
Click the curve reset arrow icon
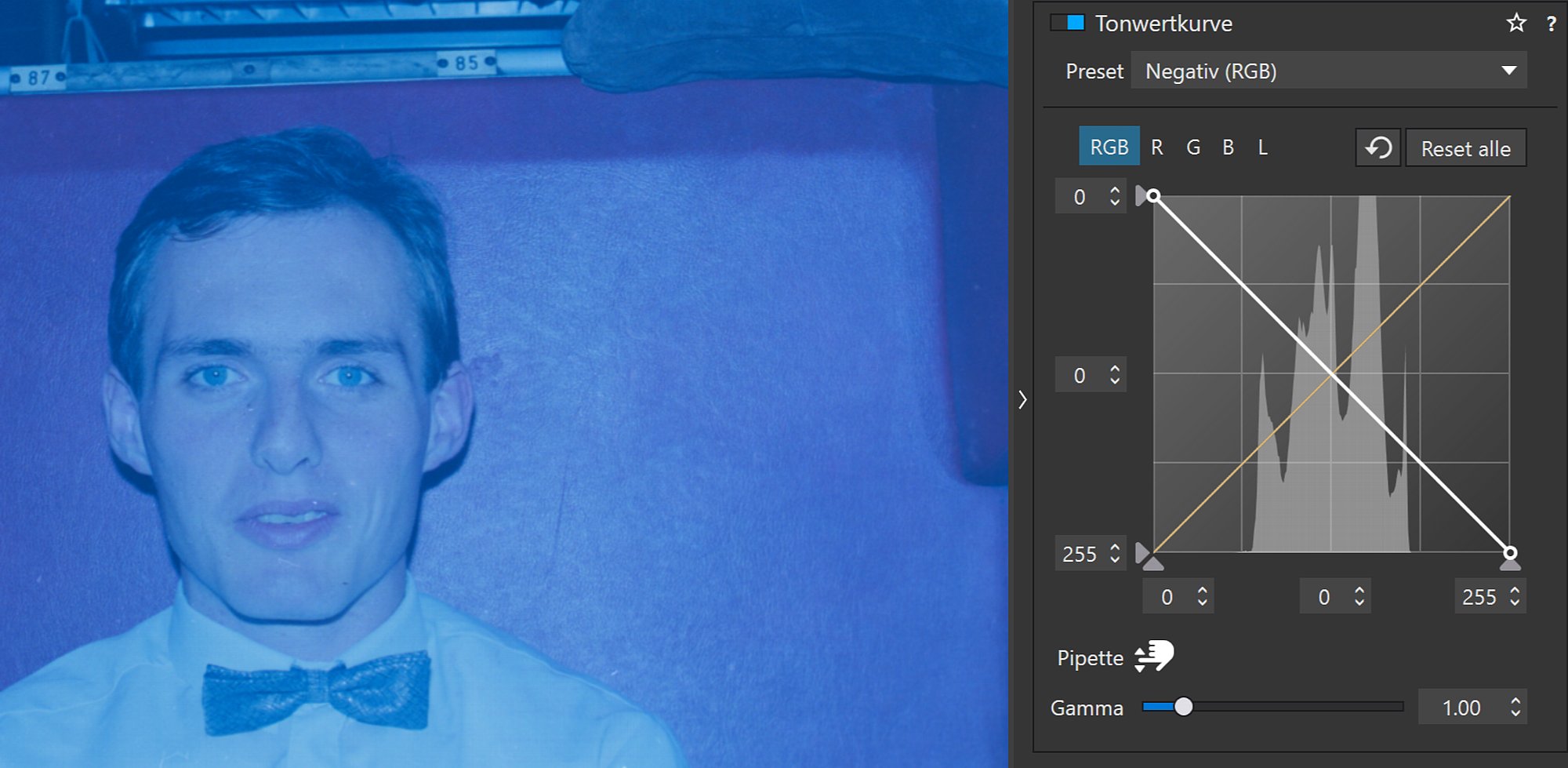click(x=1377, y=147)
